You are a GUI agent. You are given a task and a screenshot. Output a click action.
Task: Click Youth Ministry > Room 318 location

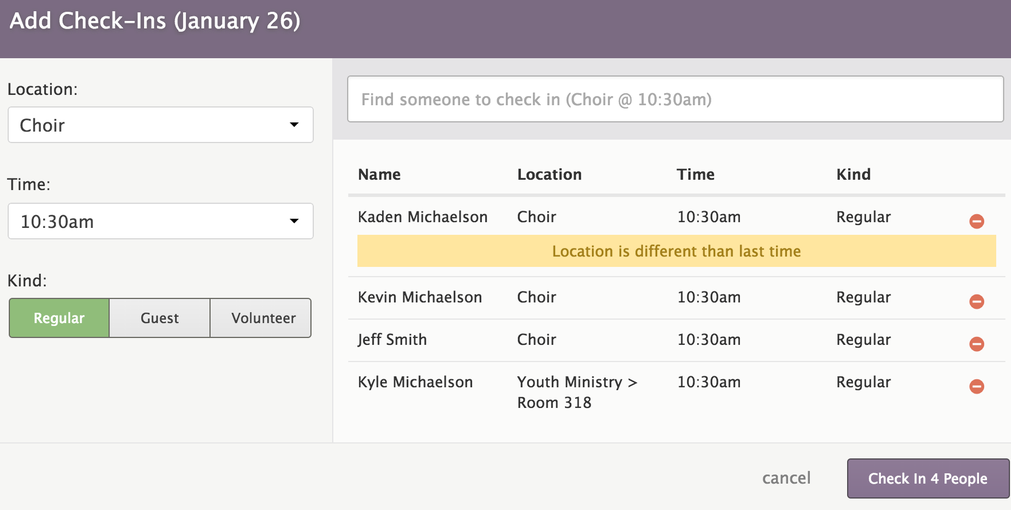click(577, 392)
